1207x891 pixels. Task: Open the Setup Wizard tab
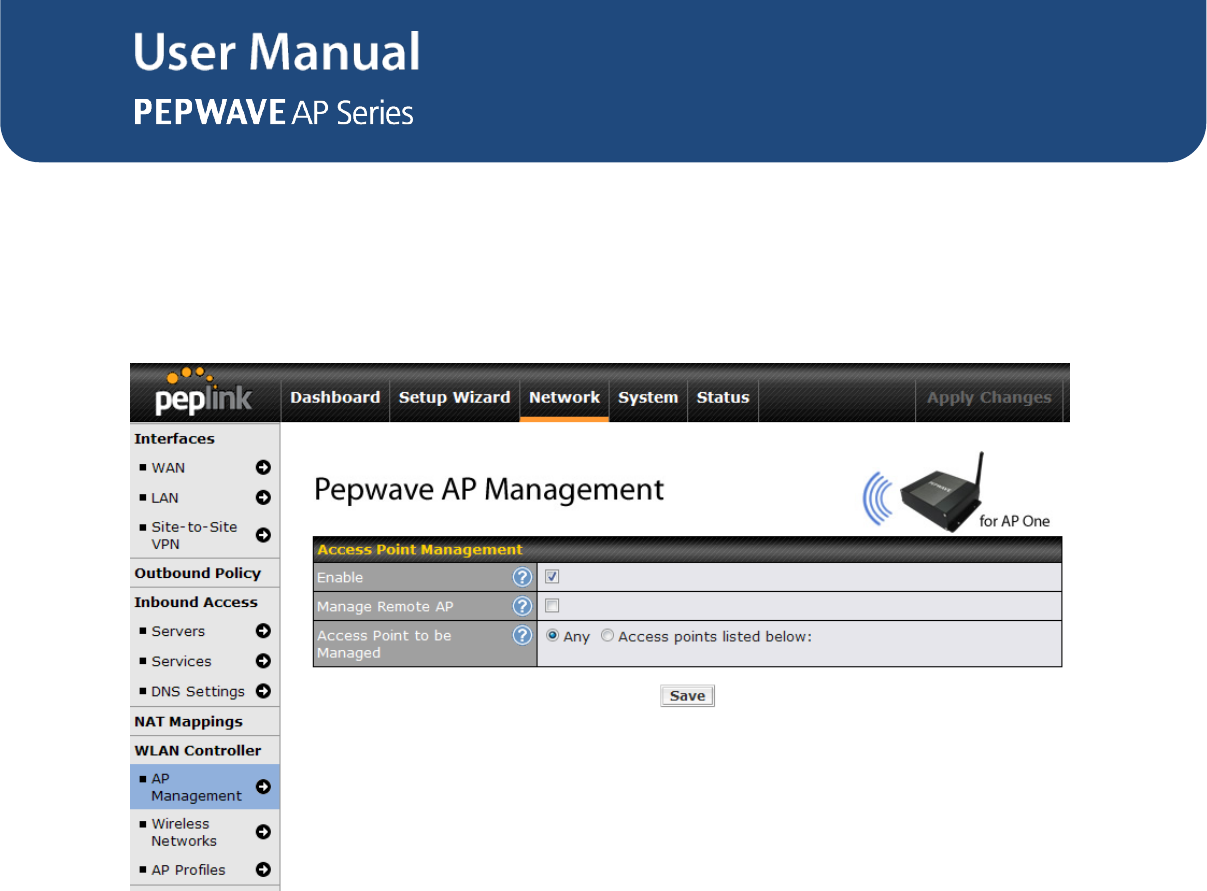tap(454, 397)
